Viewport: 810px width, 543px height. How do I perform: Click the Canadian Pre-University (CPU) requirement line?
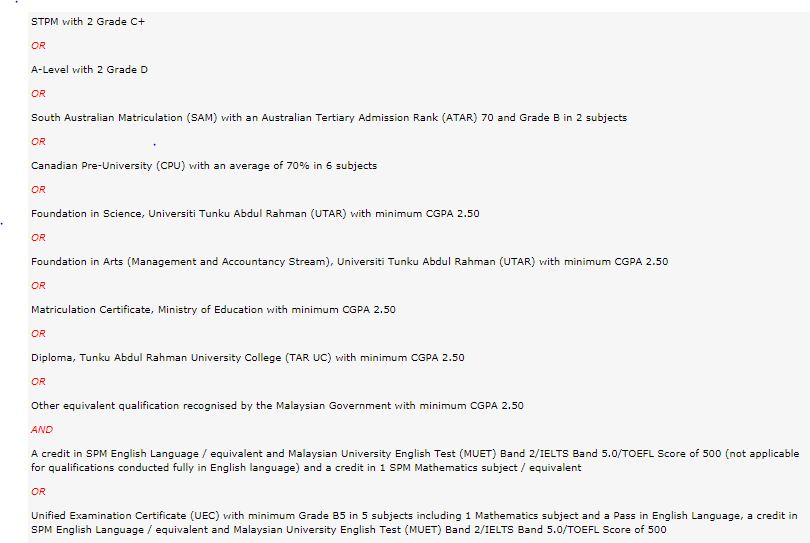coord(204,166)
